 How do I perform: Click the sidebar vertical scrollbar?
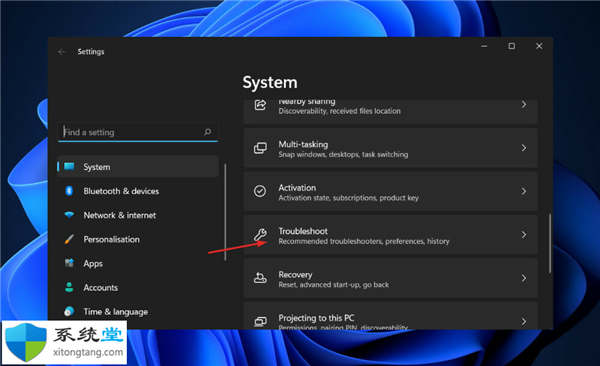point(225,212)
